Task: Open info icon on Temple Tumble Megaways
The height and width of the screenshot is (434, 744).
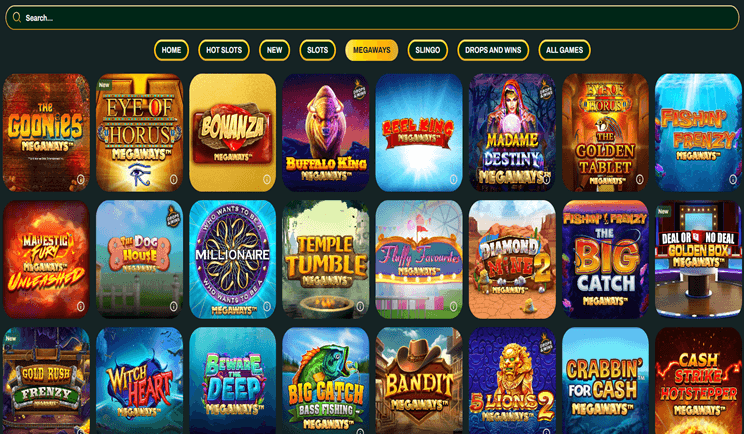Action: click(360, 306)
